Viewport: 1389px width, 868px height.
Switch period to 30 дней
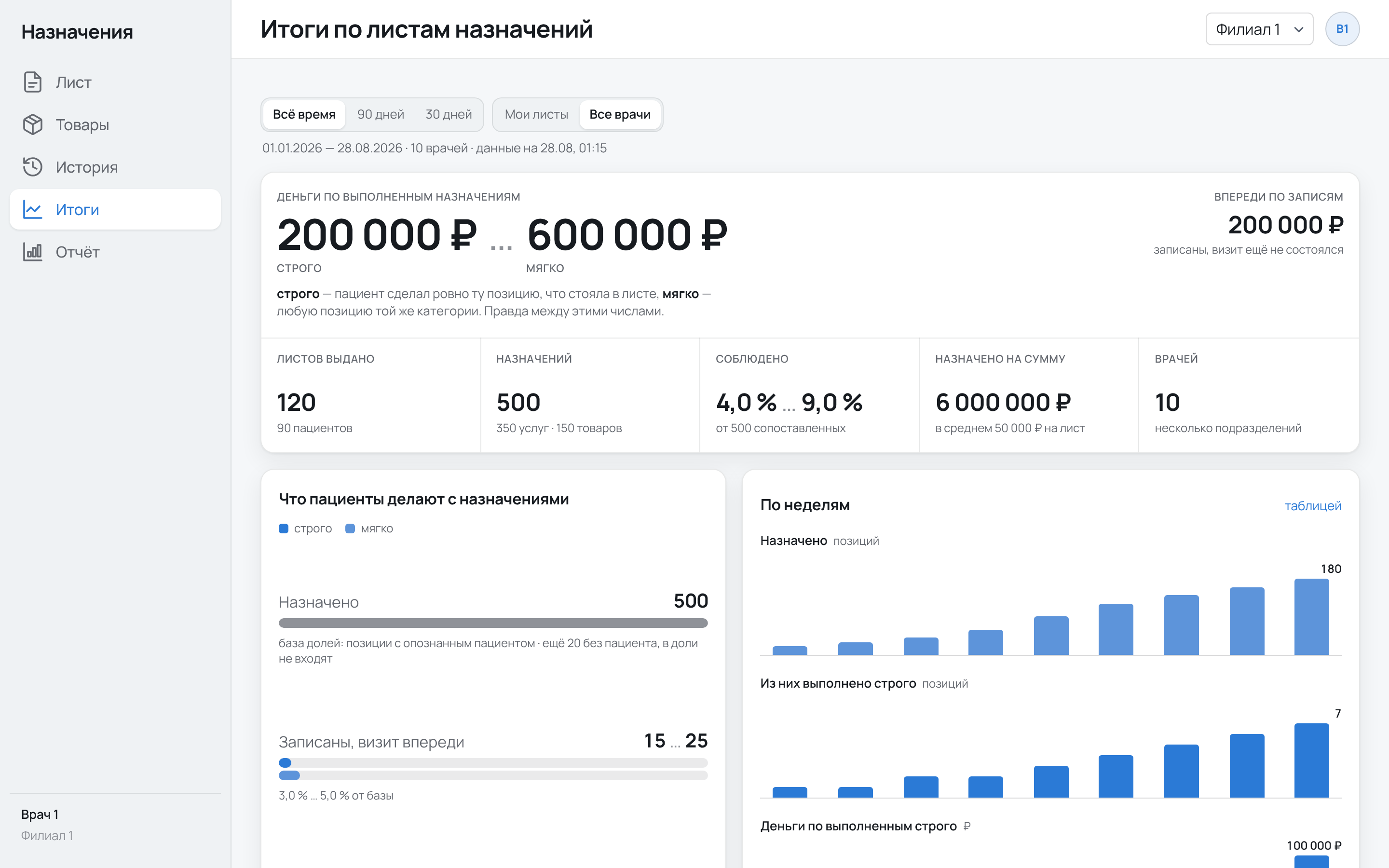(449, 114)
